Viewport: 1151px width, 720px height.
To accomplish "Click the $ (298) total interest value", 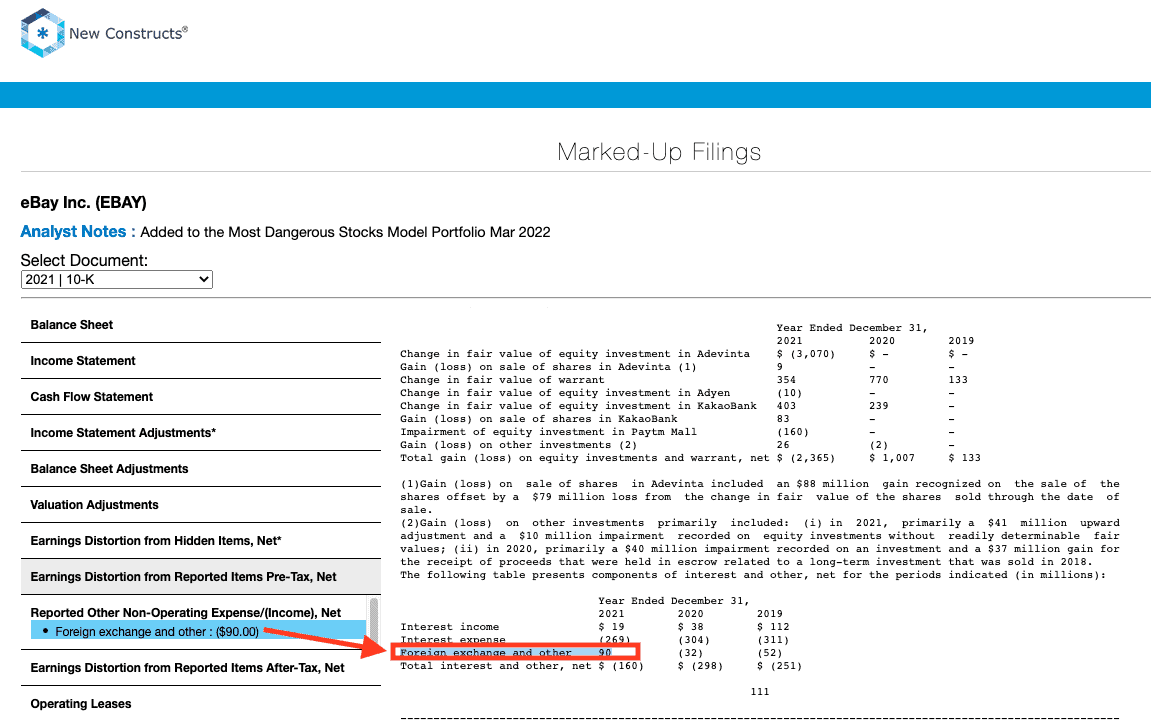I will [700, 666].
